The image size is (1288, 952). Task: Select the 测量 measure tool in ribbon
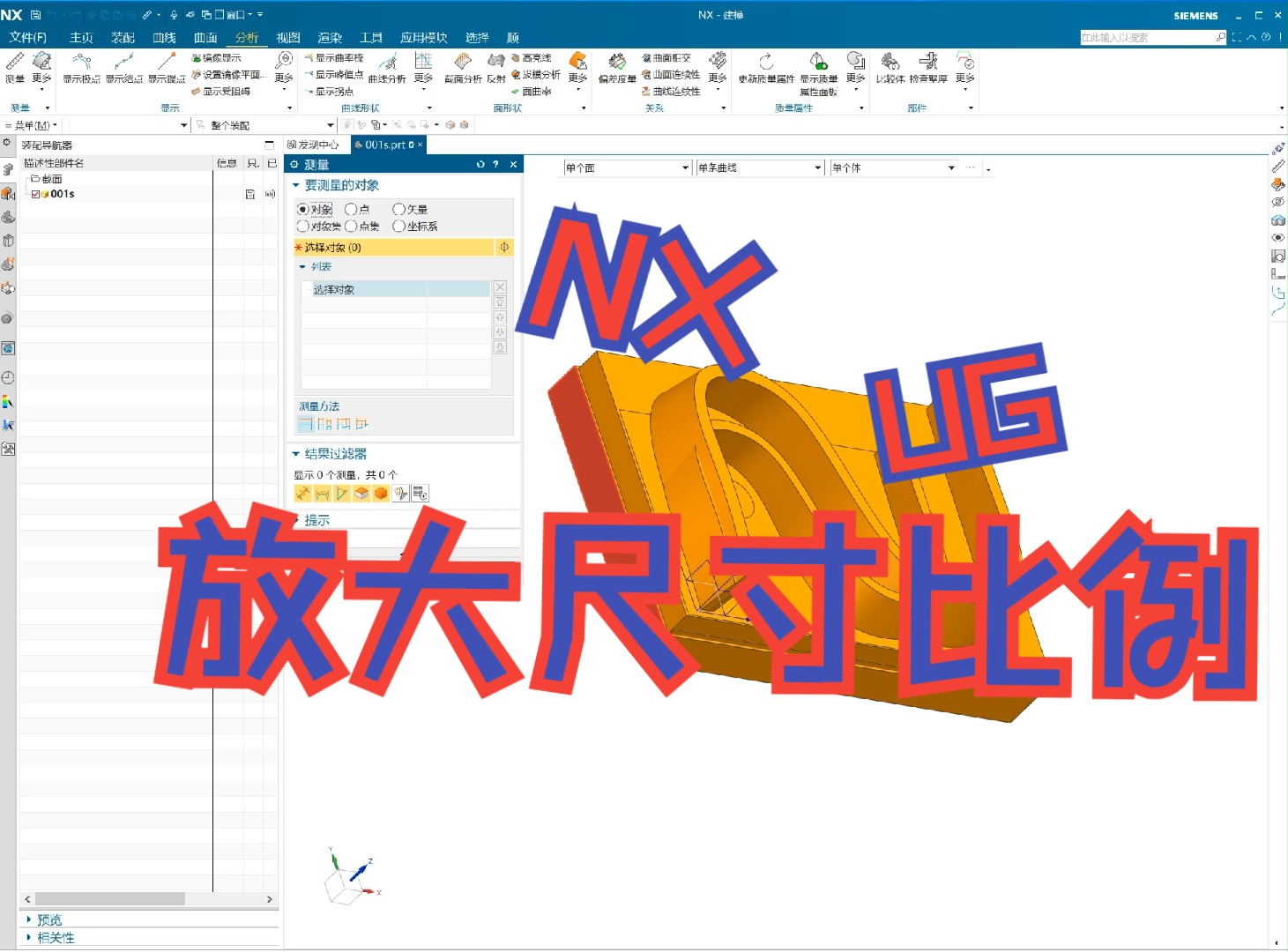click(x=15, y=67)
